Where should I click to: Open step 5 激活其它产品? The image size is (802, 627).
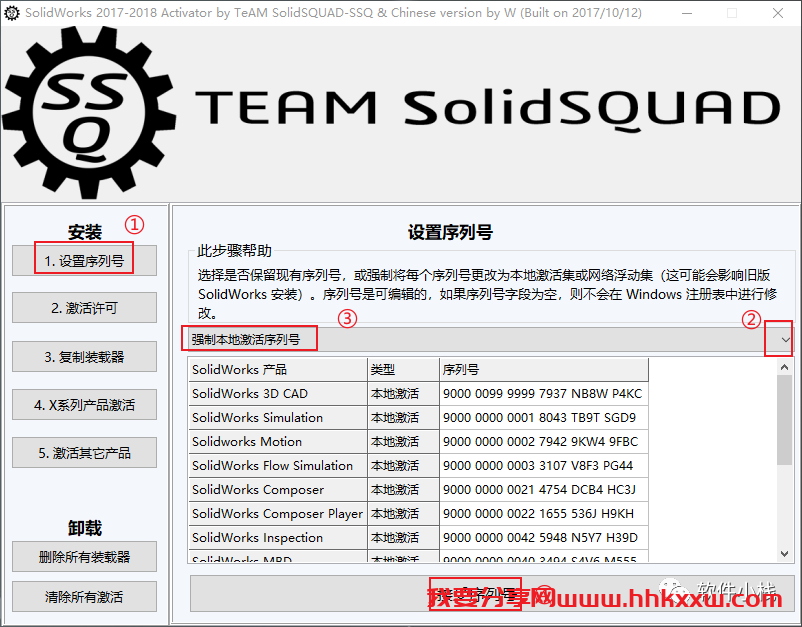tap(84, 453)
